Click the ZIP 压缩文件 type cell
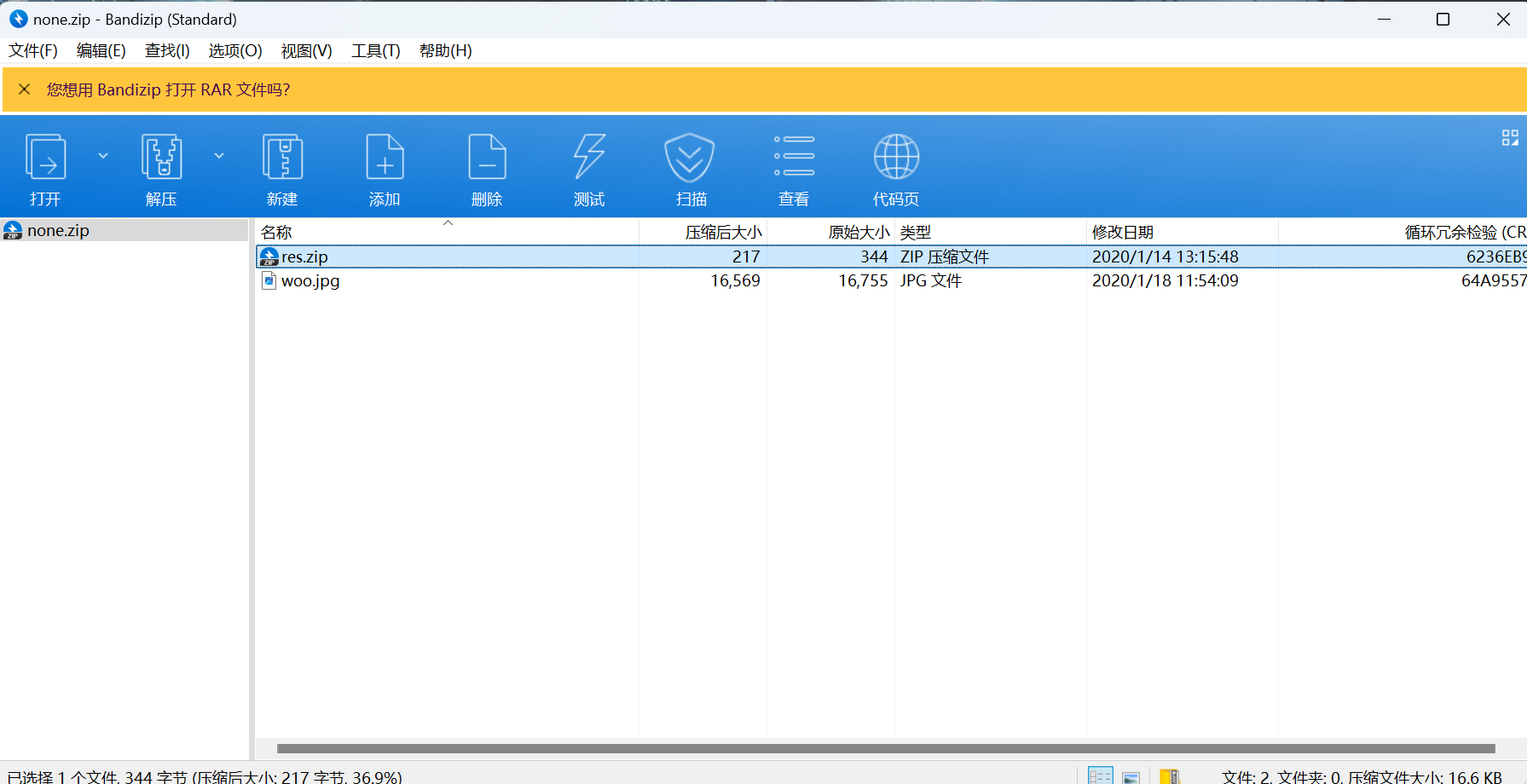The image size is (1527, 784). [945, 257]
